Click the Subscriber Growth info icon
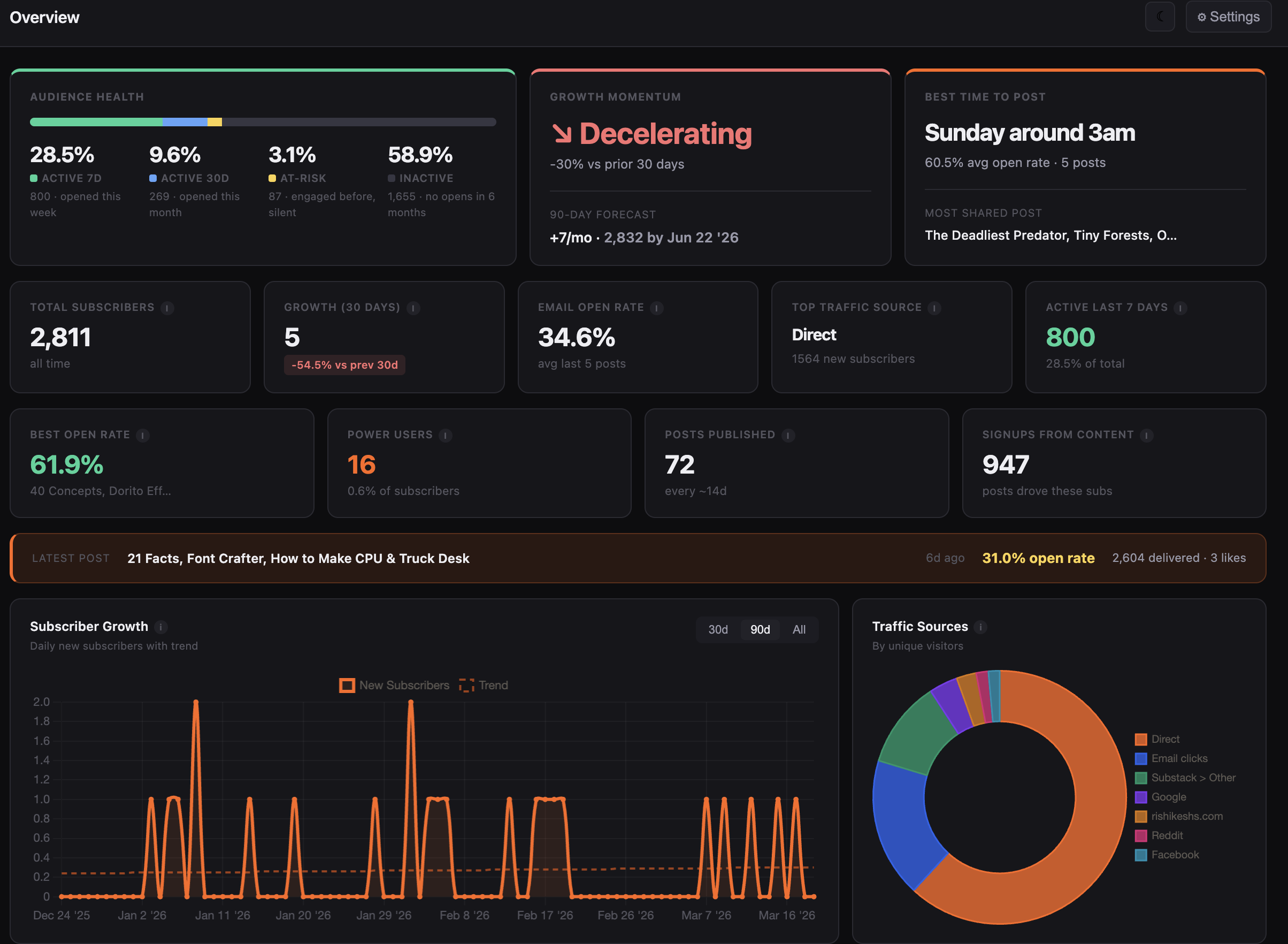The width and height of the screenshot is (1288, 944). [162, 627]
